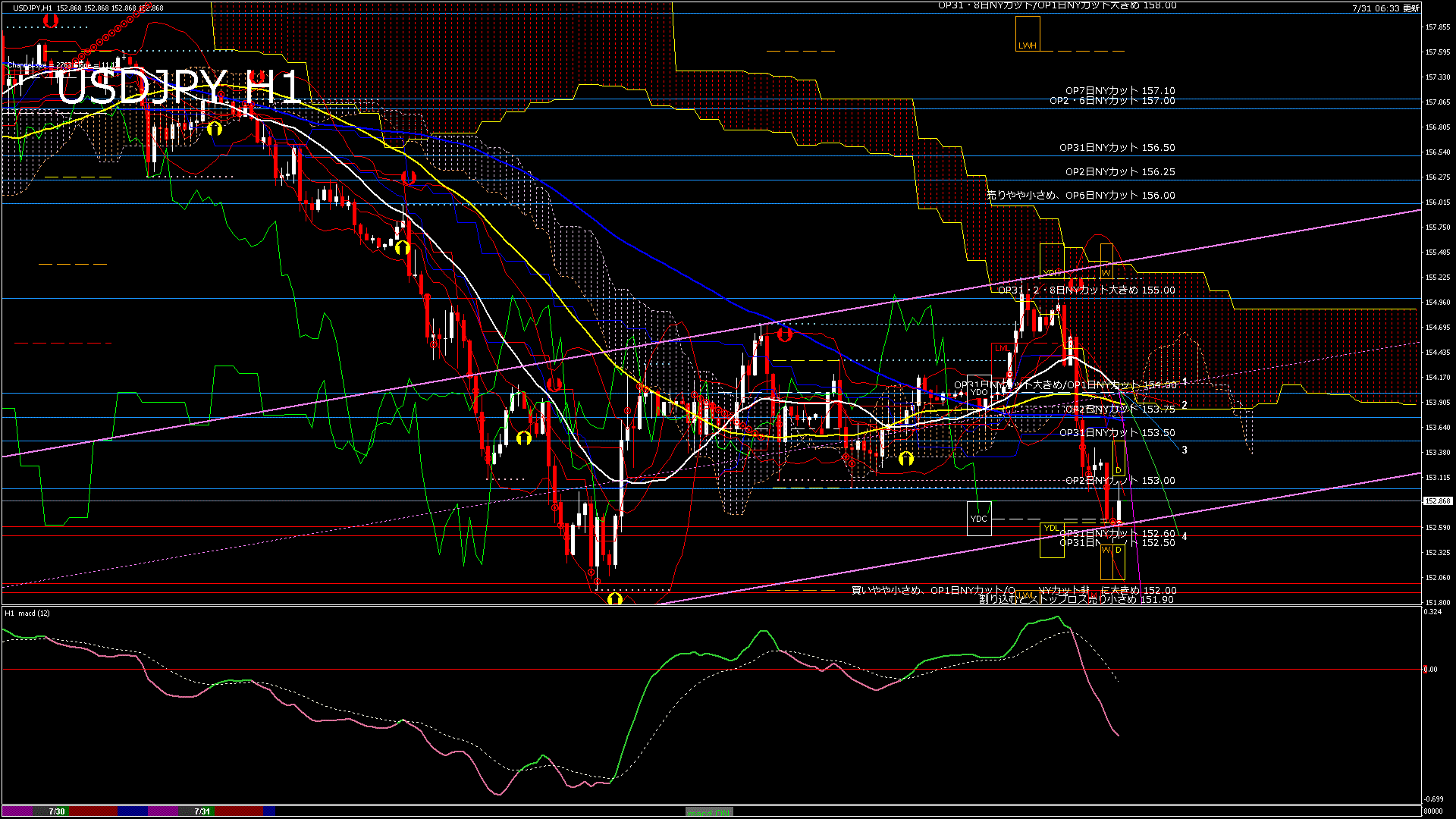Click the OP2日NYカット 153.00 label

(1120, 481)
